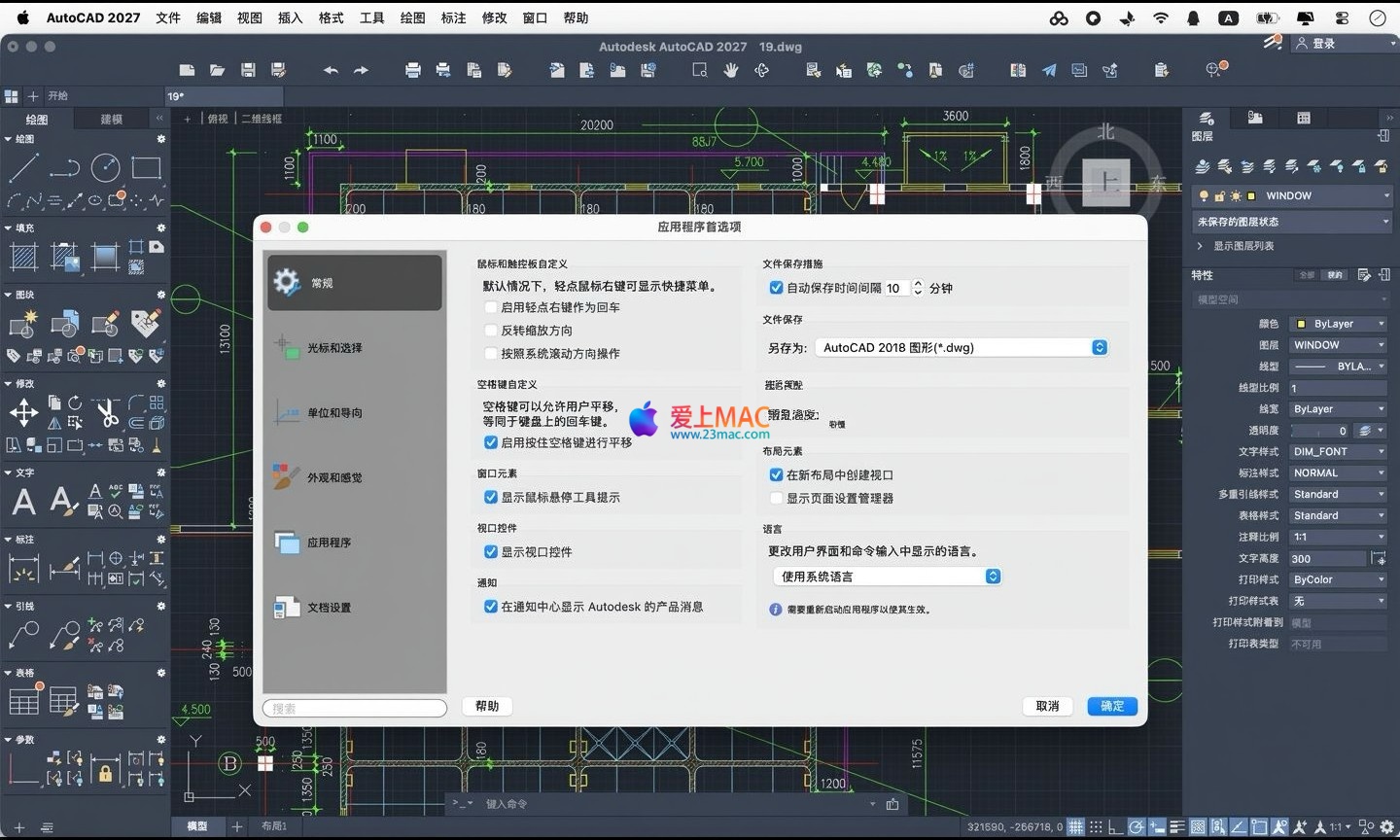1400x840 pixels.
Task: Click the Print icon in the top toolbar
Action: pos(413,70)
